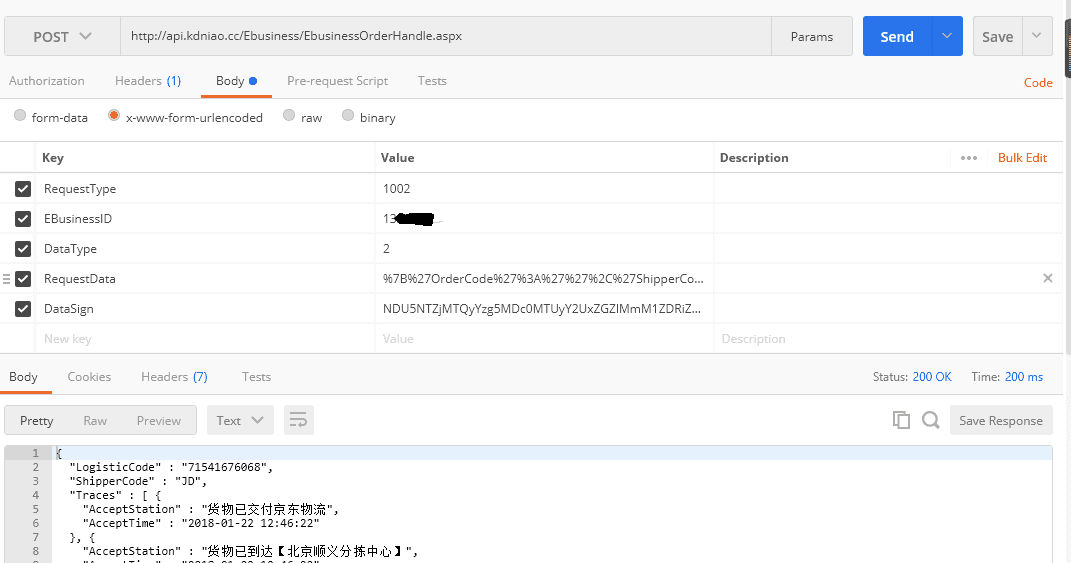Click the new Description input field
Image resolution: width=1071 pixels, height=563 pixels.
tap(888, 339)
